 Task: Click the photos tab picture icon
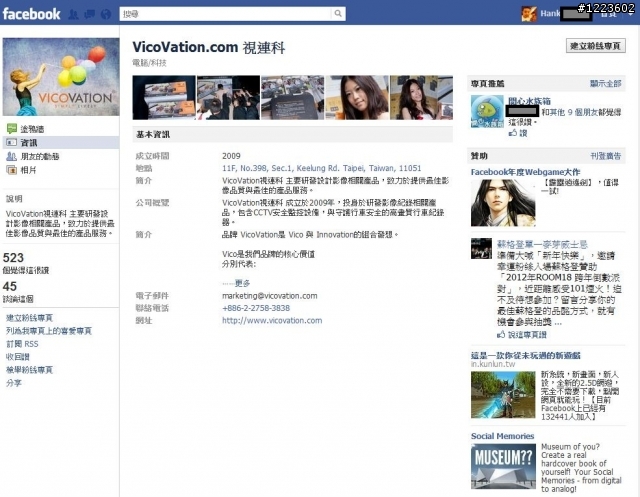pos(11,170)
